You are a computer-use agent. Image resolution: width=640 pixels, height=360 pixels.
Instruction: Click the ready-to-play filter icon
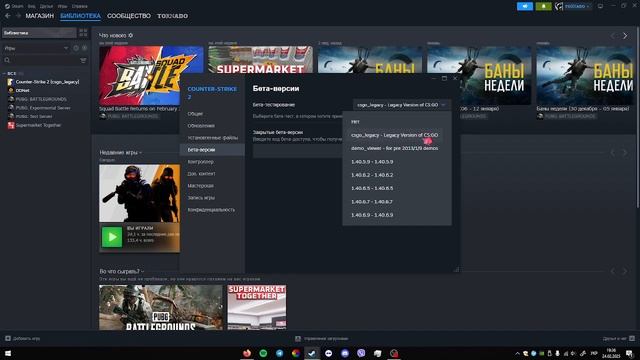click(84, 48)
